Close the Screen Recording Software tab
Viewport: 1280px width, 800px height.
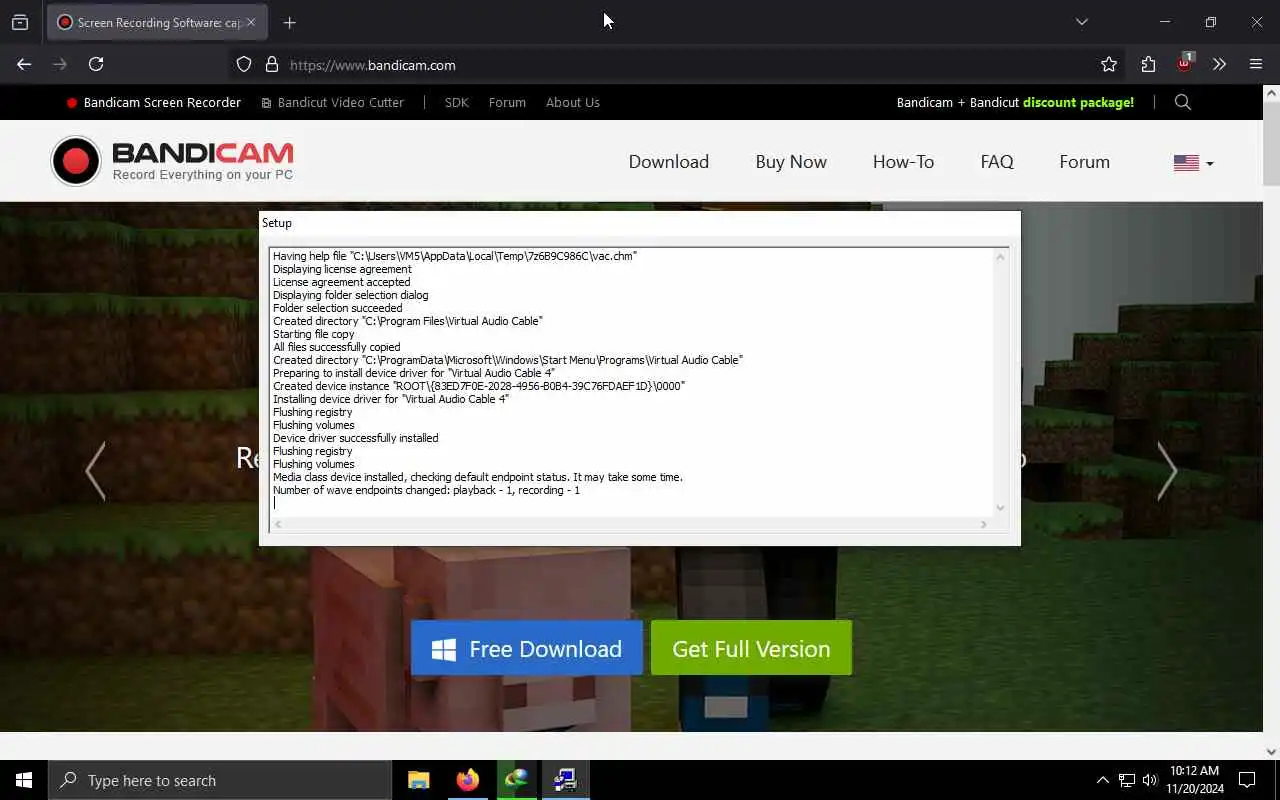[x=251, y=22]
